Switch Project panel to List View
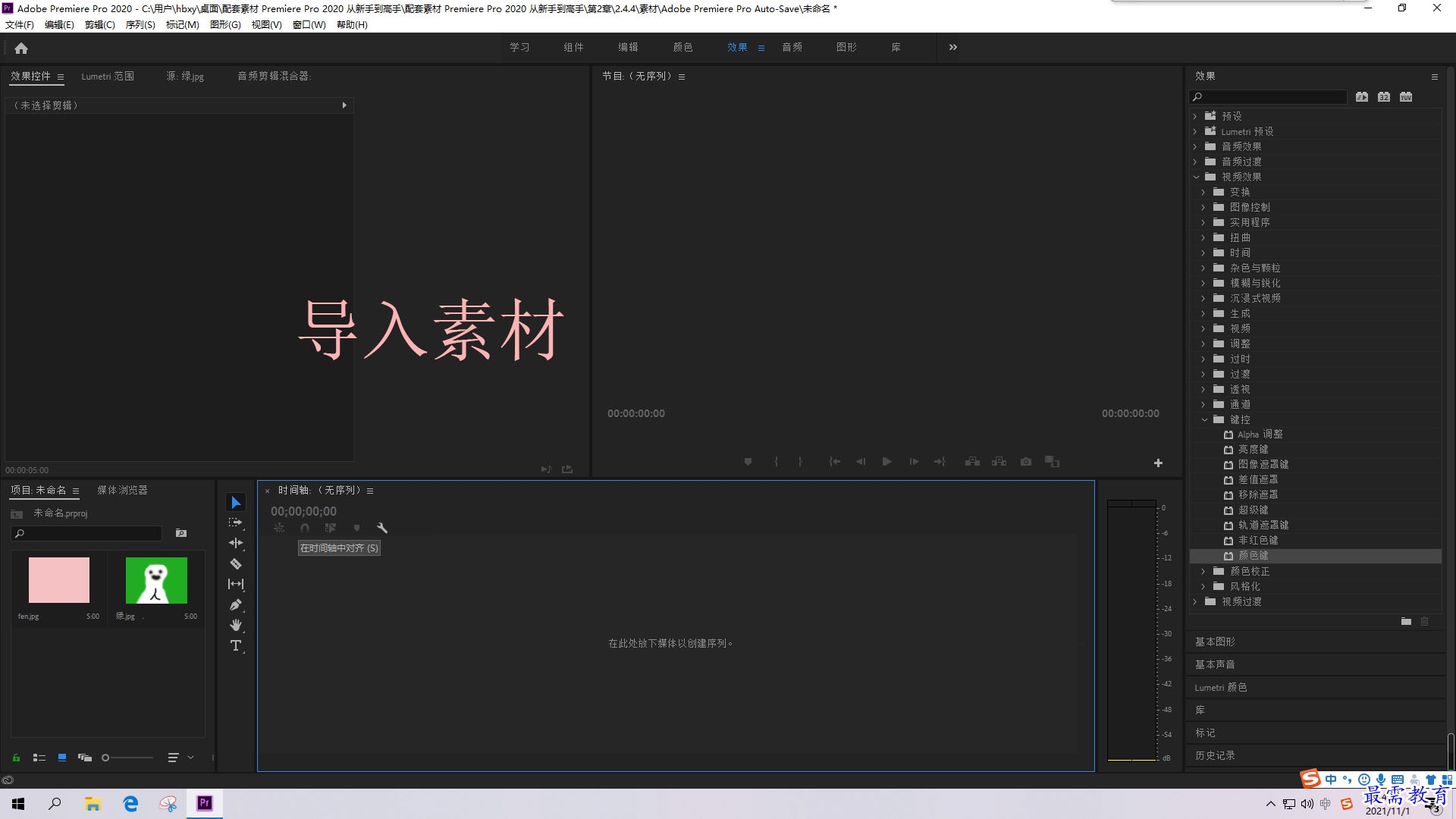This screenshot has width=1456, height=819. [x=39, y=758]
